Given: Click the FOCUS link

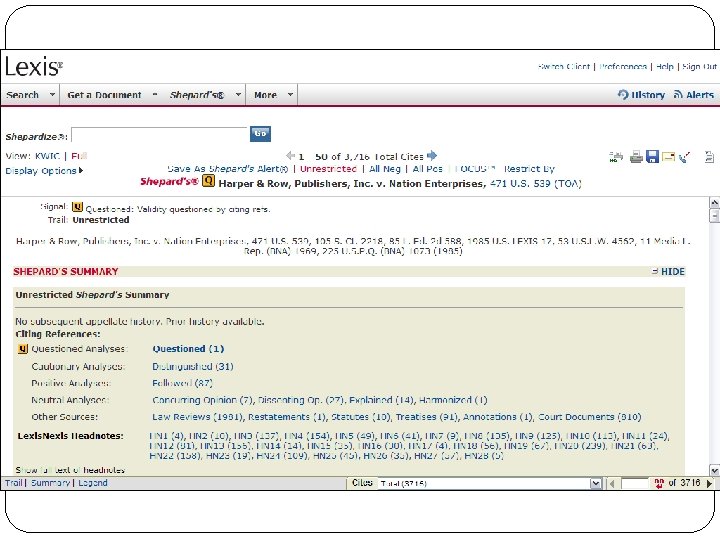Looking at the screenshot, I should click(475, 169).
